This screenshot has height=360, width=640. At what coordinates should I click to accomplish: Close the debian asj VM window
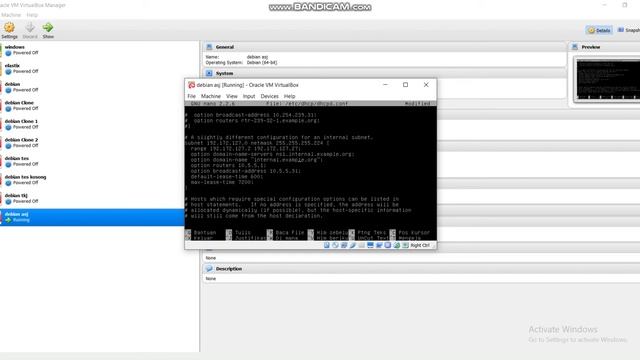tap(426, 85)
